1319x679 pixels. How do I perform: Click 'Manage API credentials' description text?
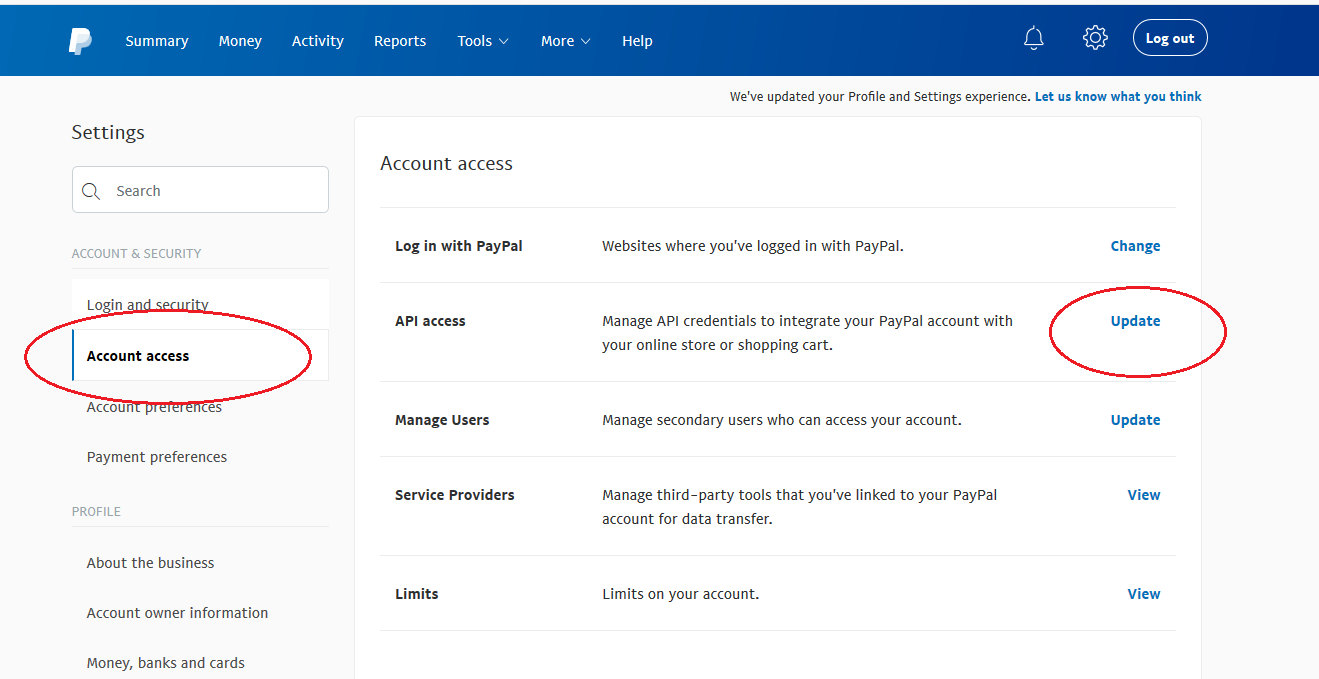click(x=808, y=333)
